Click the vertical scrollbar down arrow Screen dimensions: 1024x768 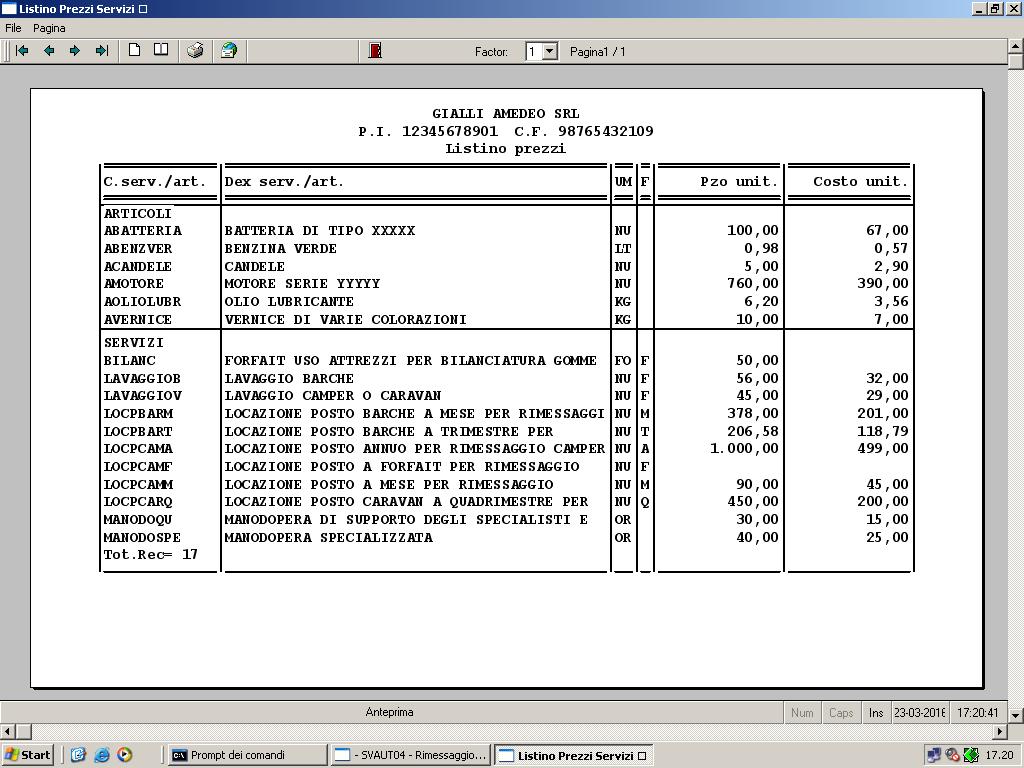click(1016, 715)
